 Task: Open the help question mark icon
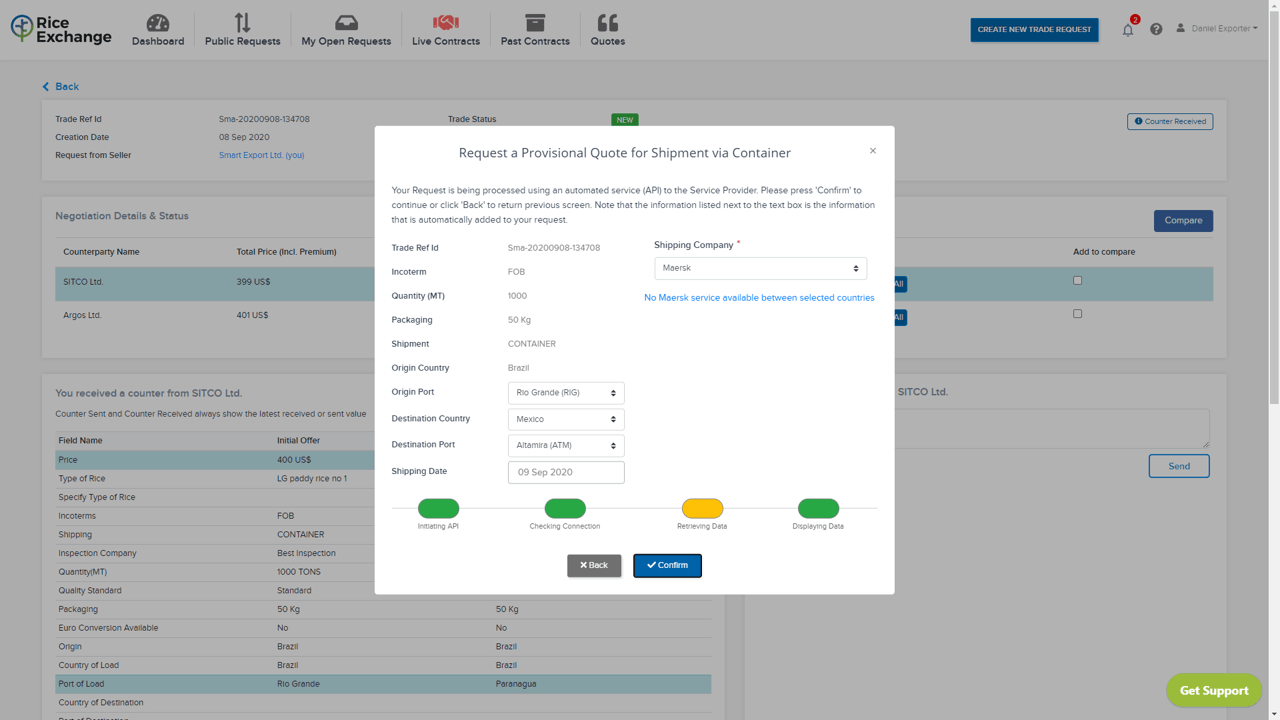click(x=1156, y=29)
